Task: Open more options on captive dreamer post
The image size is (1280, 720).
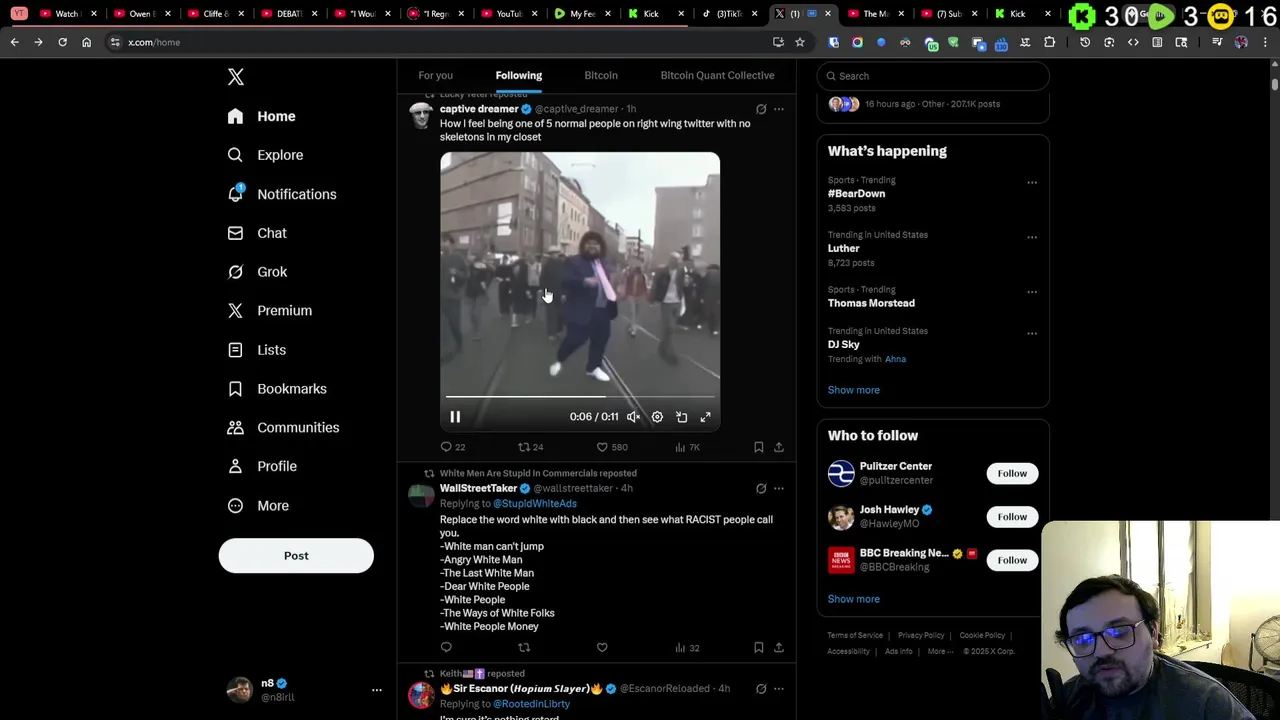Action: tap(779, 109)
